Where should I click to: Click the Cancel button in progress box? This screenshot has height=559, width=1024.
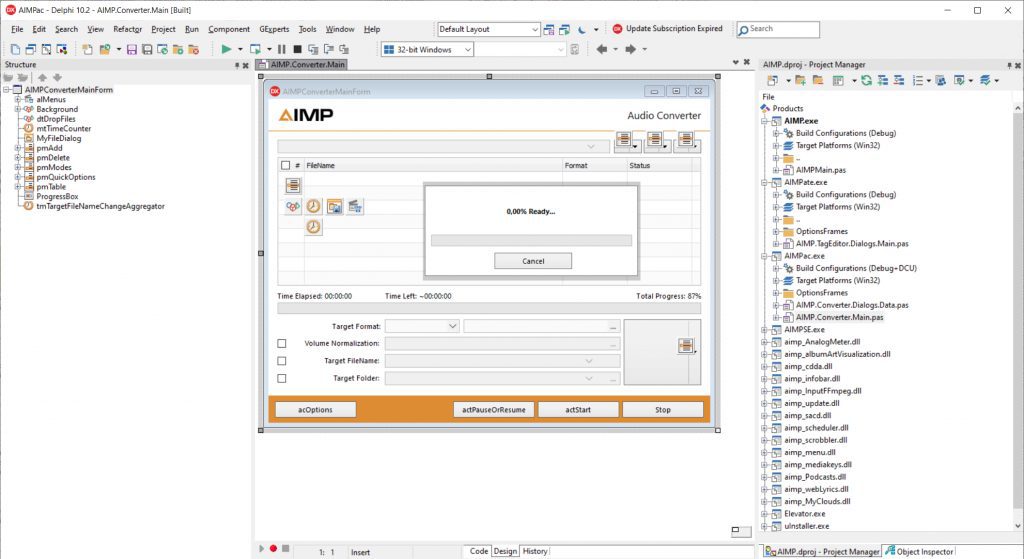click(x=533, y=261)
